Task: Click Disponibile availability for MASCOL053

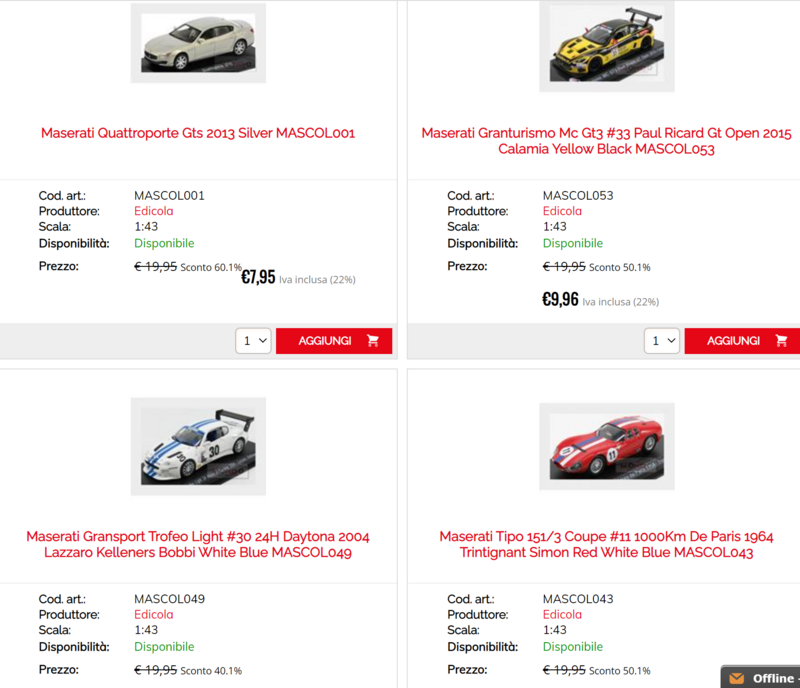Action: point(573,243)
